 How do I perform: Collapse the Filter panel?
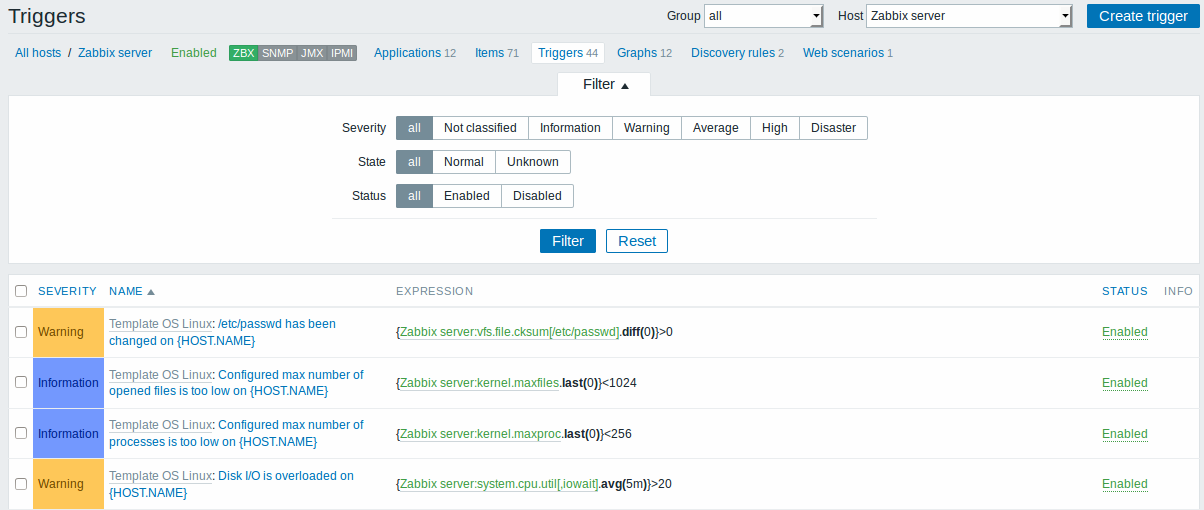coord(604,84)
